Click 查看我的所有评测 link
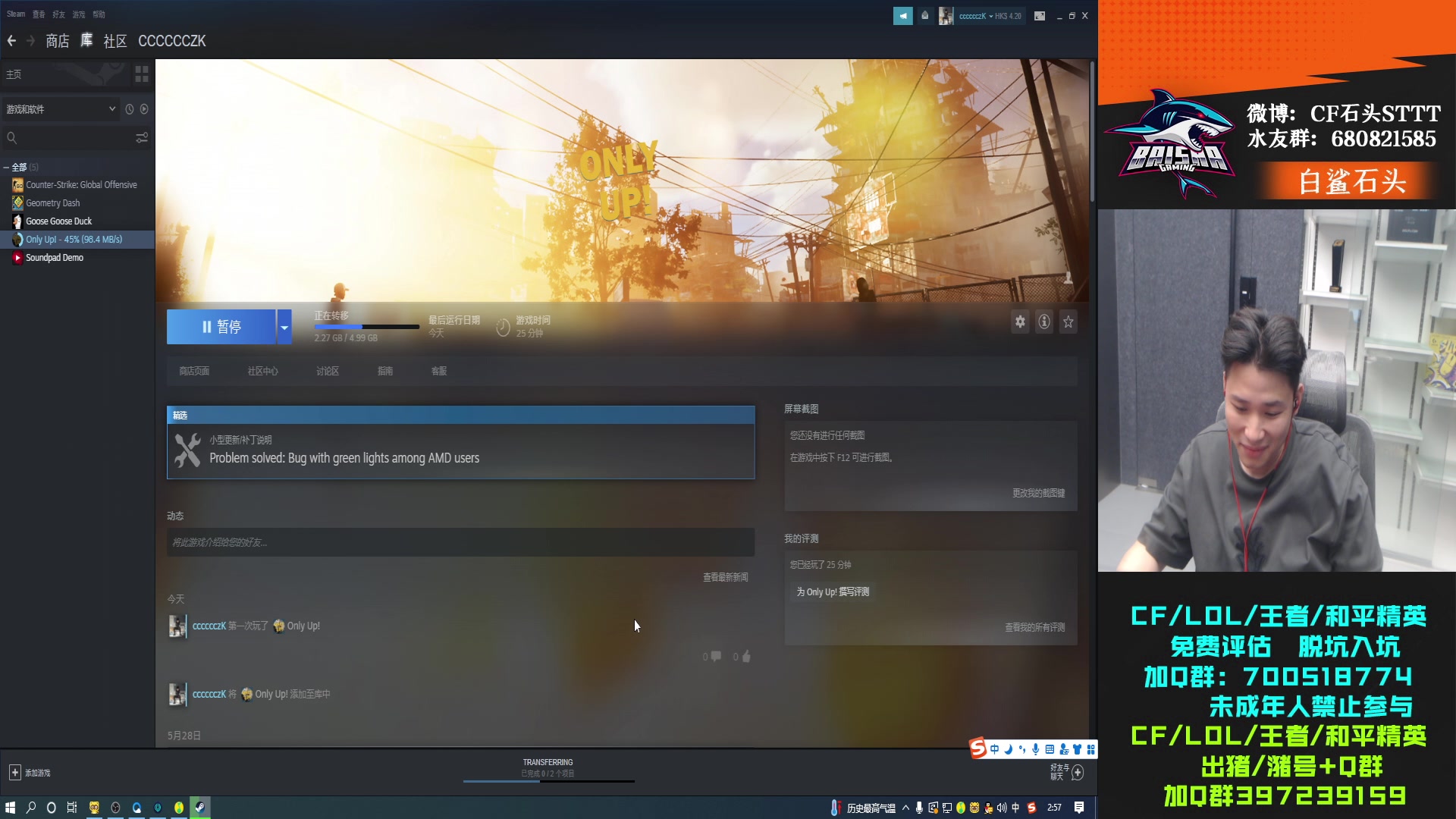Screen dimensions: 1456x819 tap(1035, 627)
